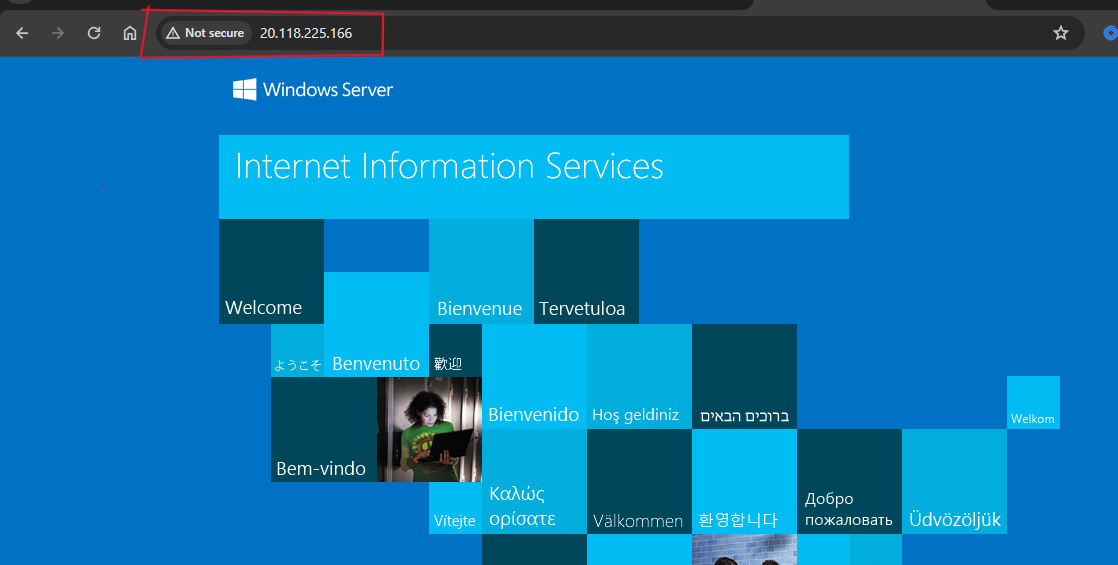Bookmark this page with the star icon
1118x565 pixels.
(1061, 33)
